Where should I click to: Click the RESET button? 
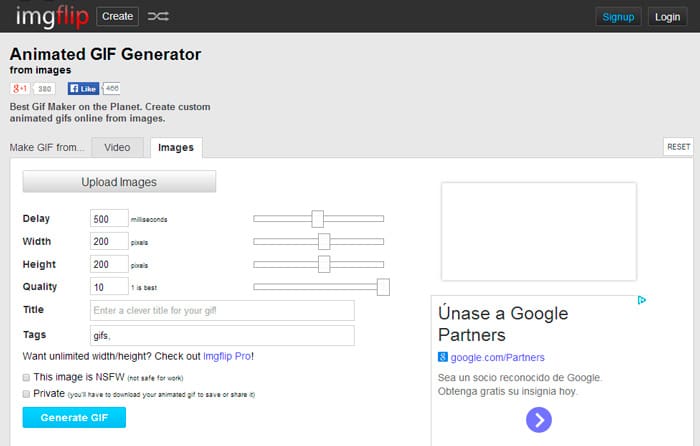[x=678, y=147]
